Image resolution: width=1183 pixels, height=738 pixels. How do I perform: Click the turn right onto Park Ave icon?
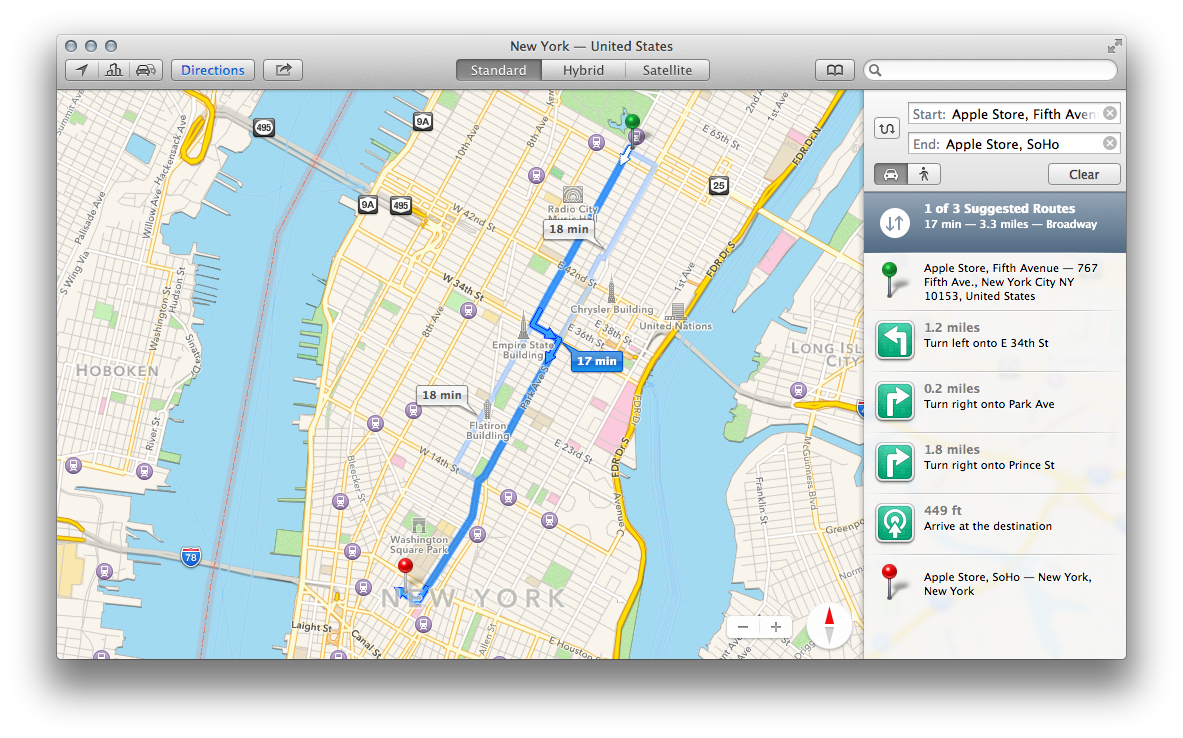[x=895, y=401]
